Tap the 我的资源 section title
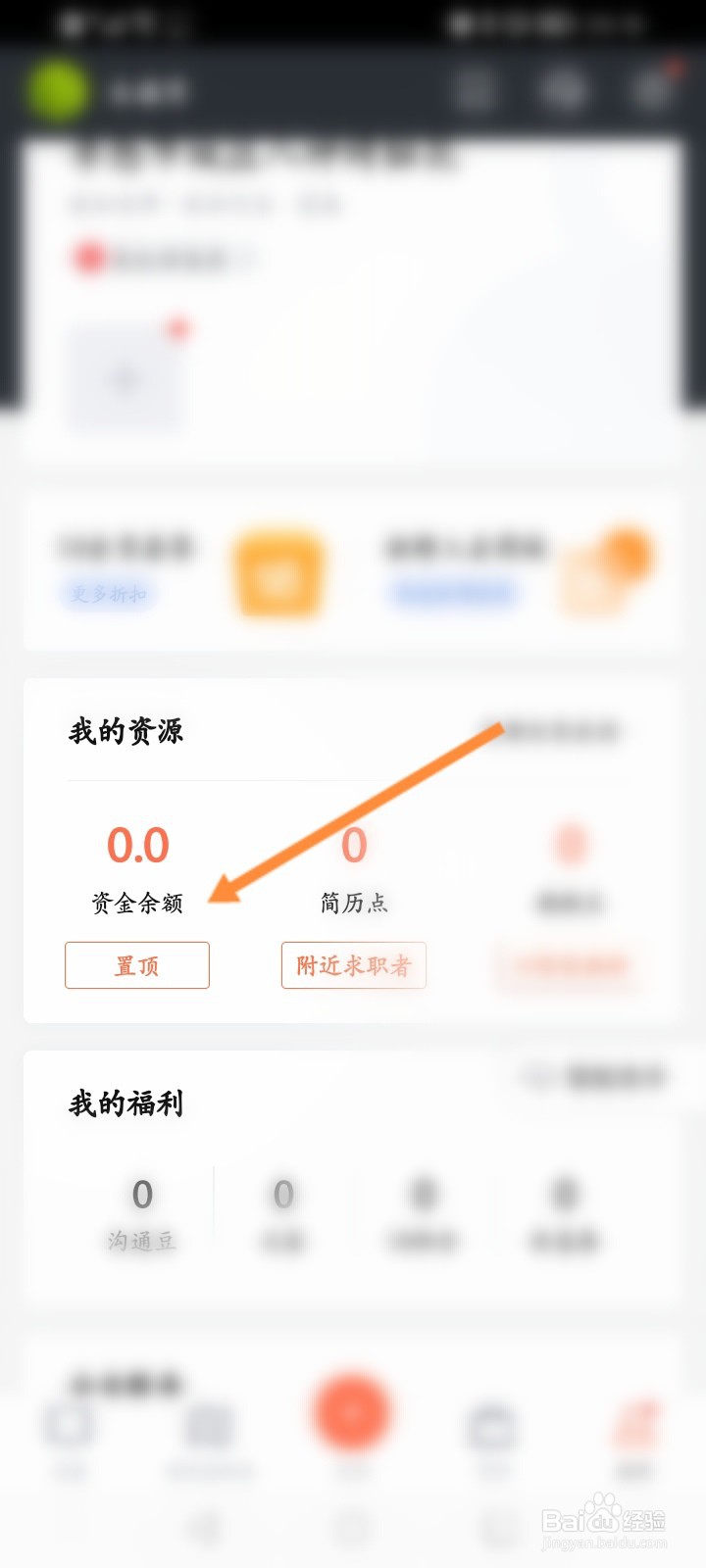Image resolution: width=706 pixels, height=1568 pixels. [x=126, y=731]
